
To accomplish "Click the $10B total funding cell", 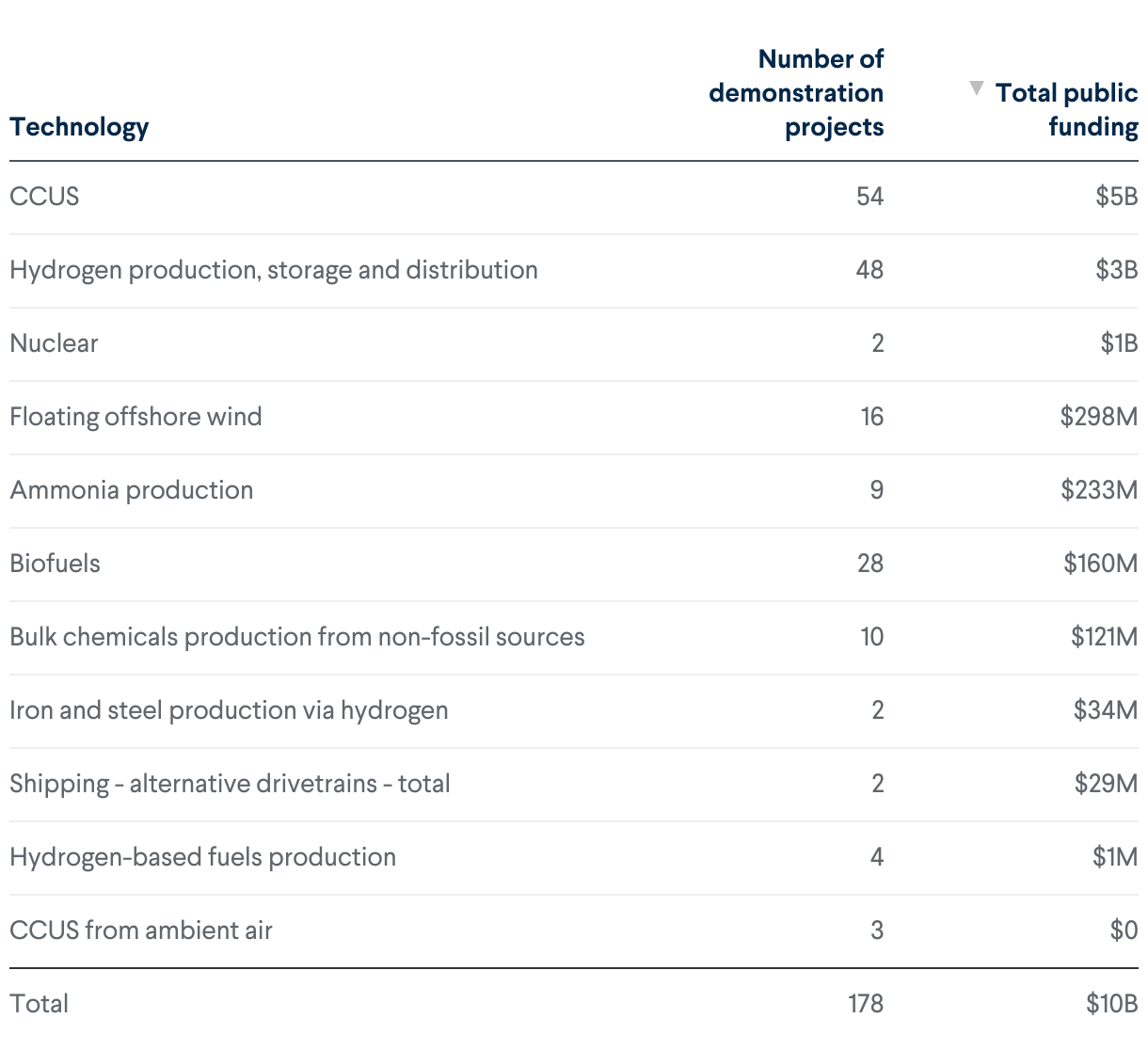I will point(1111,1004).
